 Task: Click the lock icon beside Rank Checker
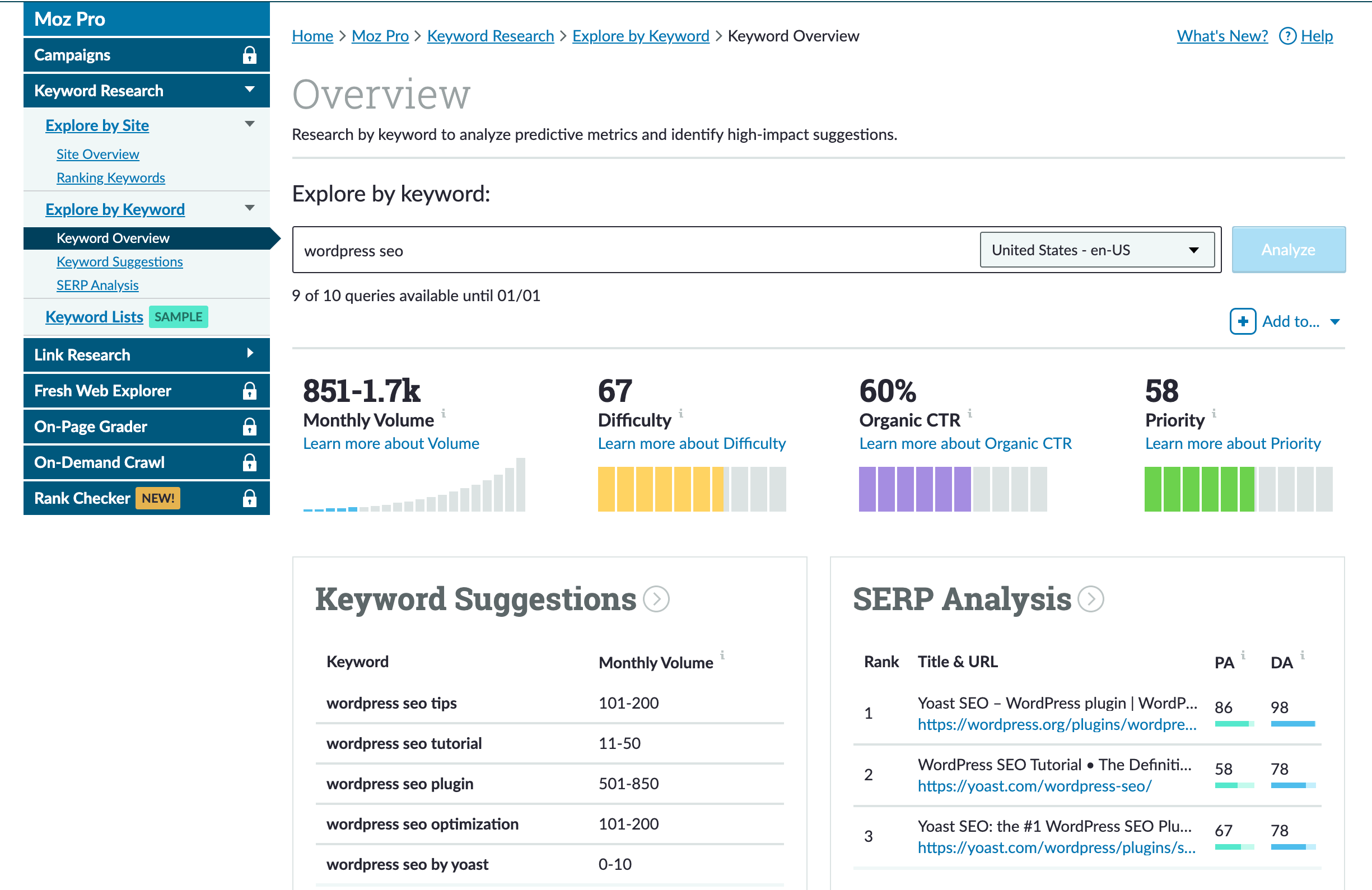(249, 498)
